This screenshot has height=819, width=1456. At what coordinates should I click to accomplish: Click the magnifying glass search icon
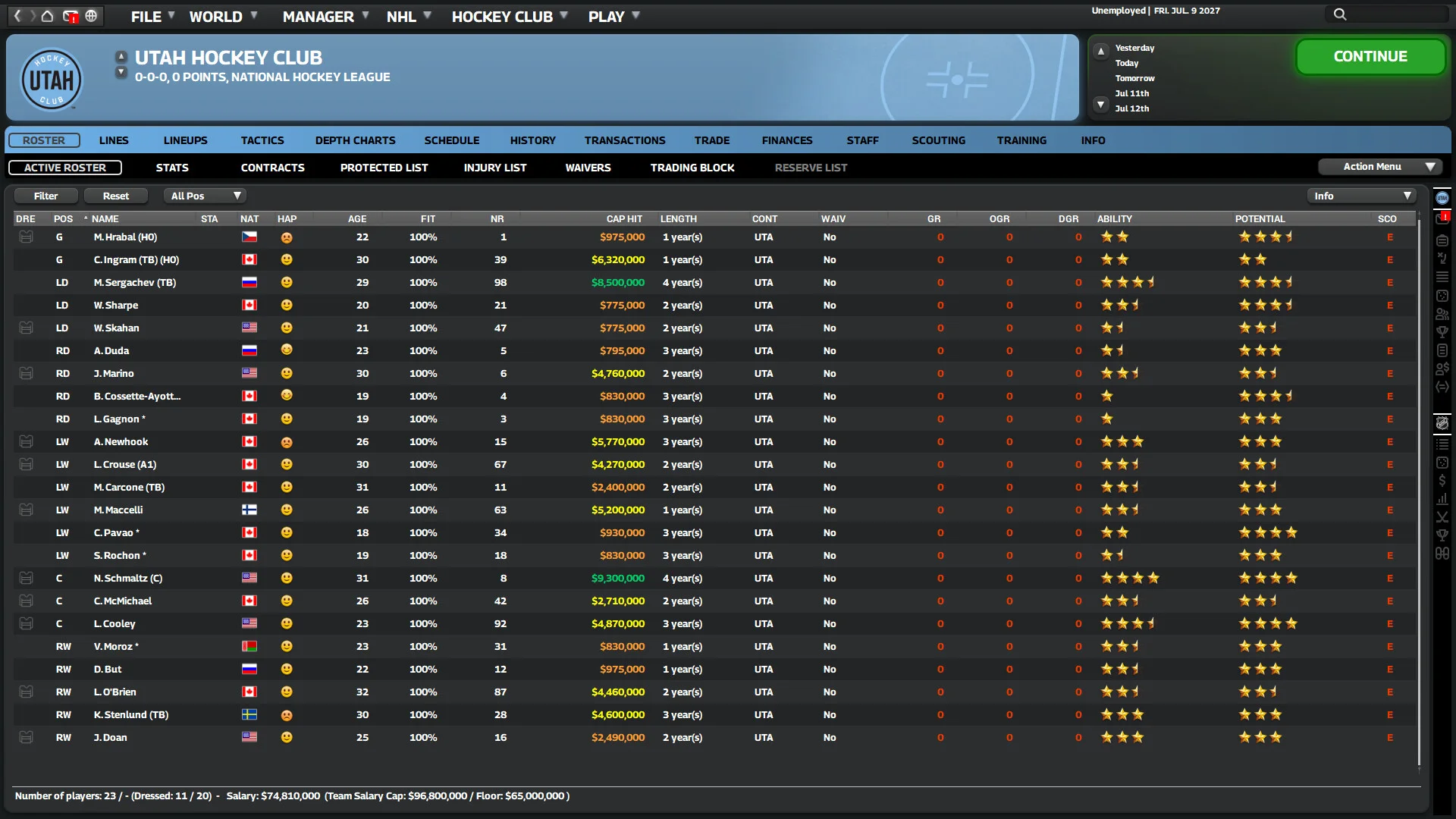1339,14
